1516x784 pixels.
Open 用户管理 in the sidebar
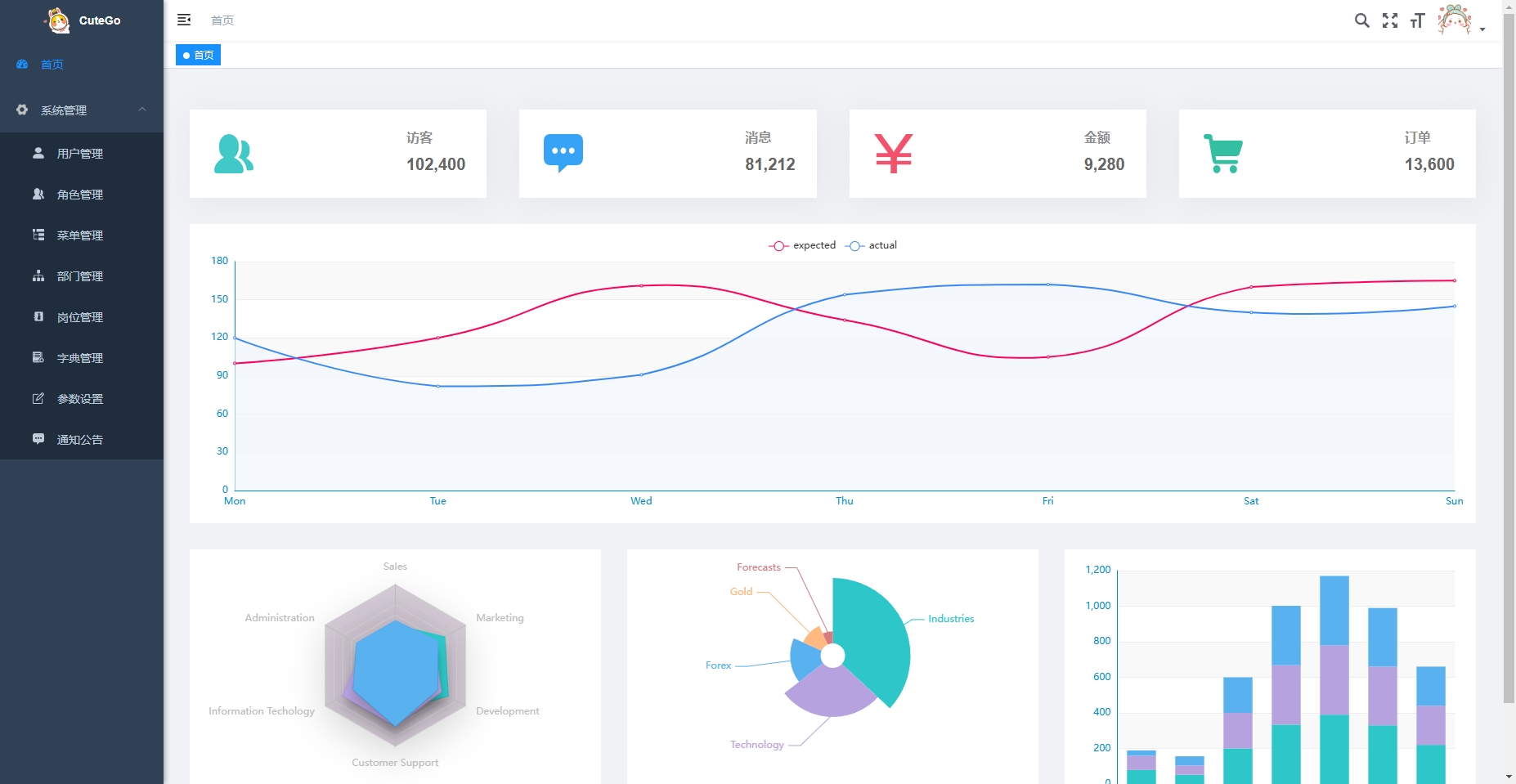(x=82, y=153)
